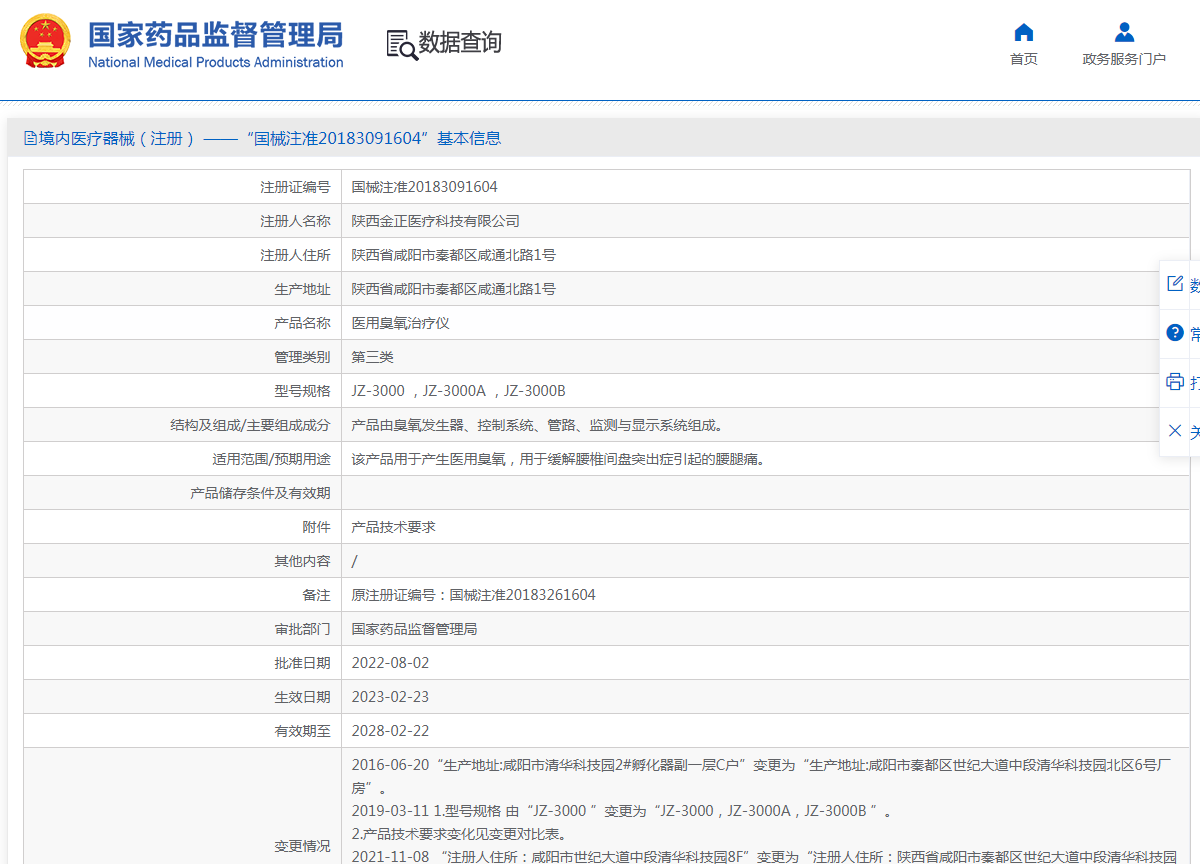The height and width of the screenshot is (864, 1200).
Task: Open 政务服务门户 navigation link
Action: [1124, 59]
